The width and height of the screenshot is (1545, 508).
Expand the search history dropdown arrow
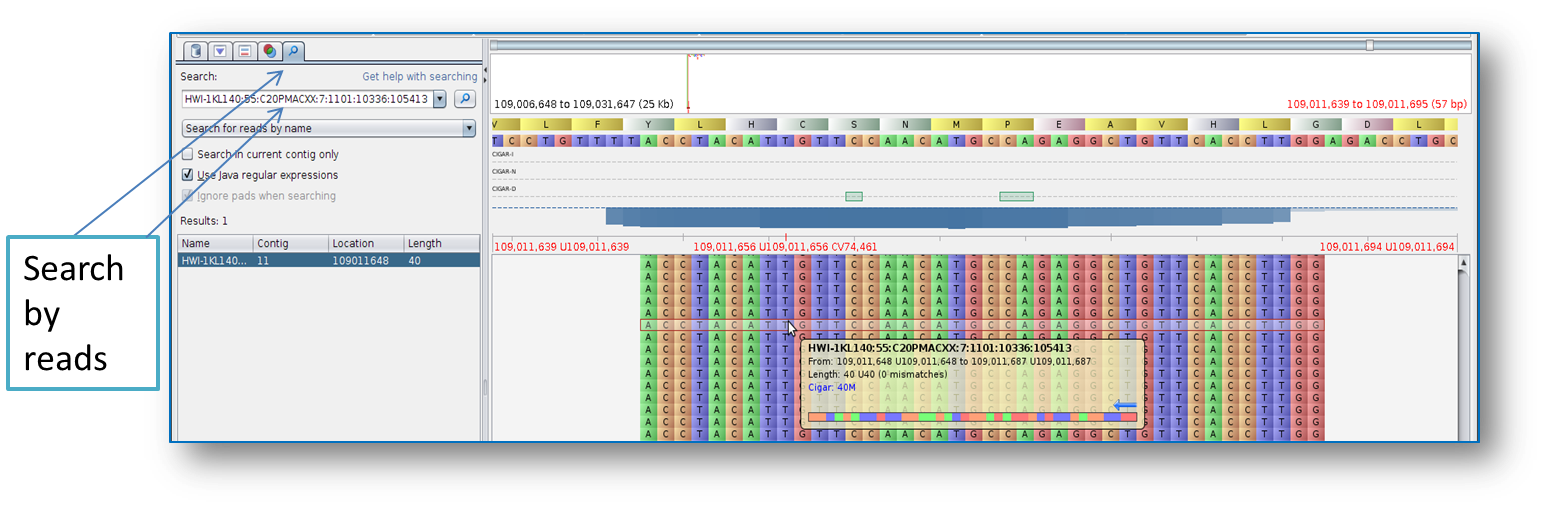439,99
